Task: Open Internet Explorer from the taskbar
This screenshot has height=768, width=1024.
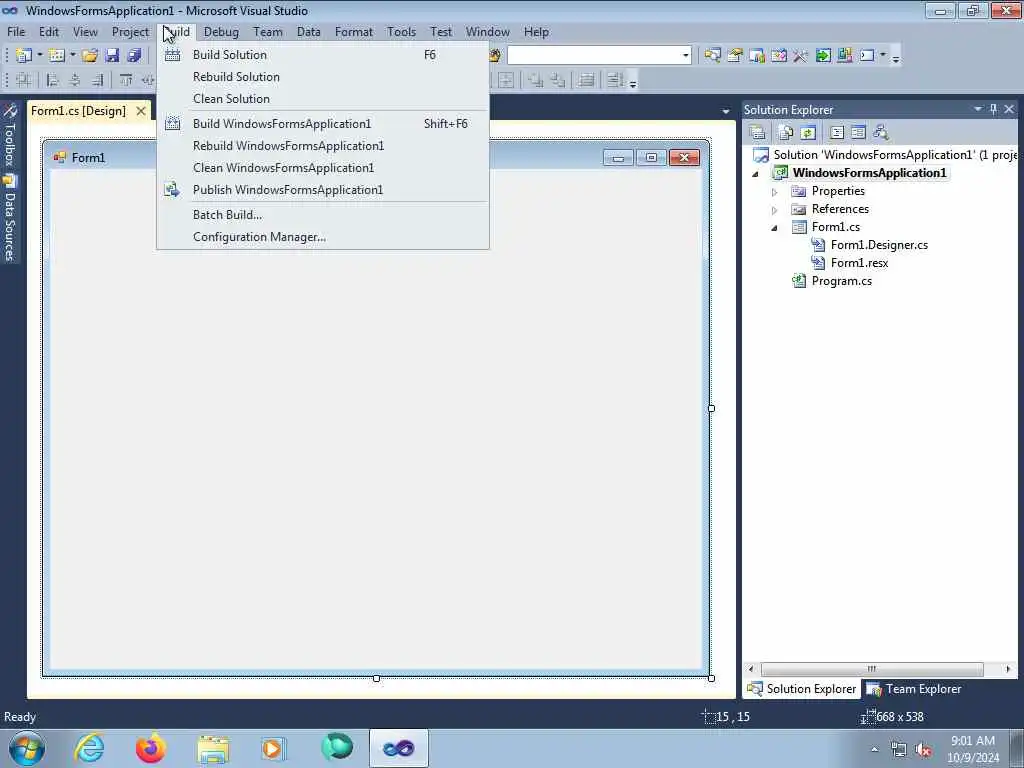Action: 89,748
